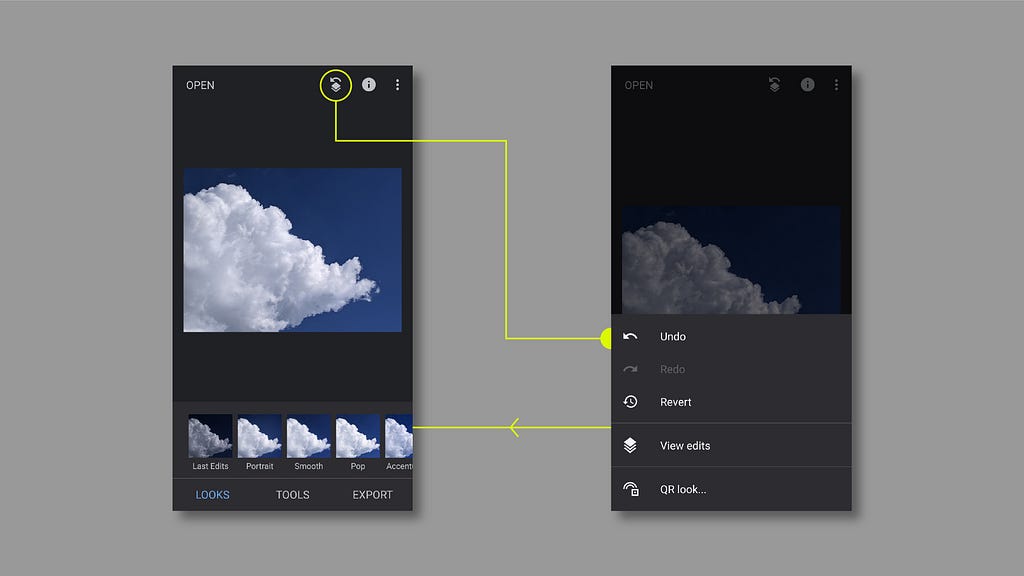
Task: Choose QR look... in the menu
Action: click(x=731, y=489)
